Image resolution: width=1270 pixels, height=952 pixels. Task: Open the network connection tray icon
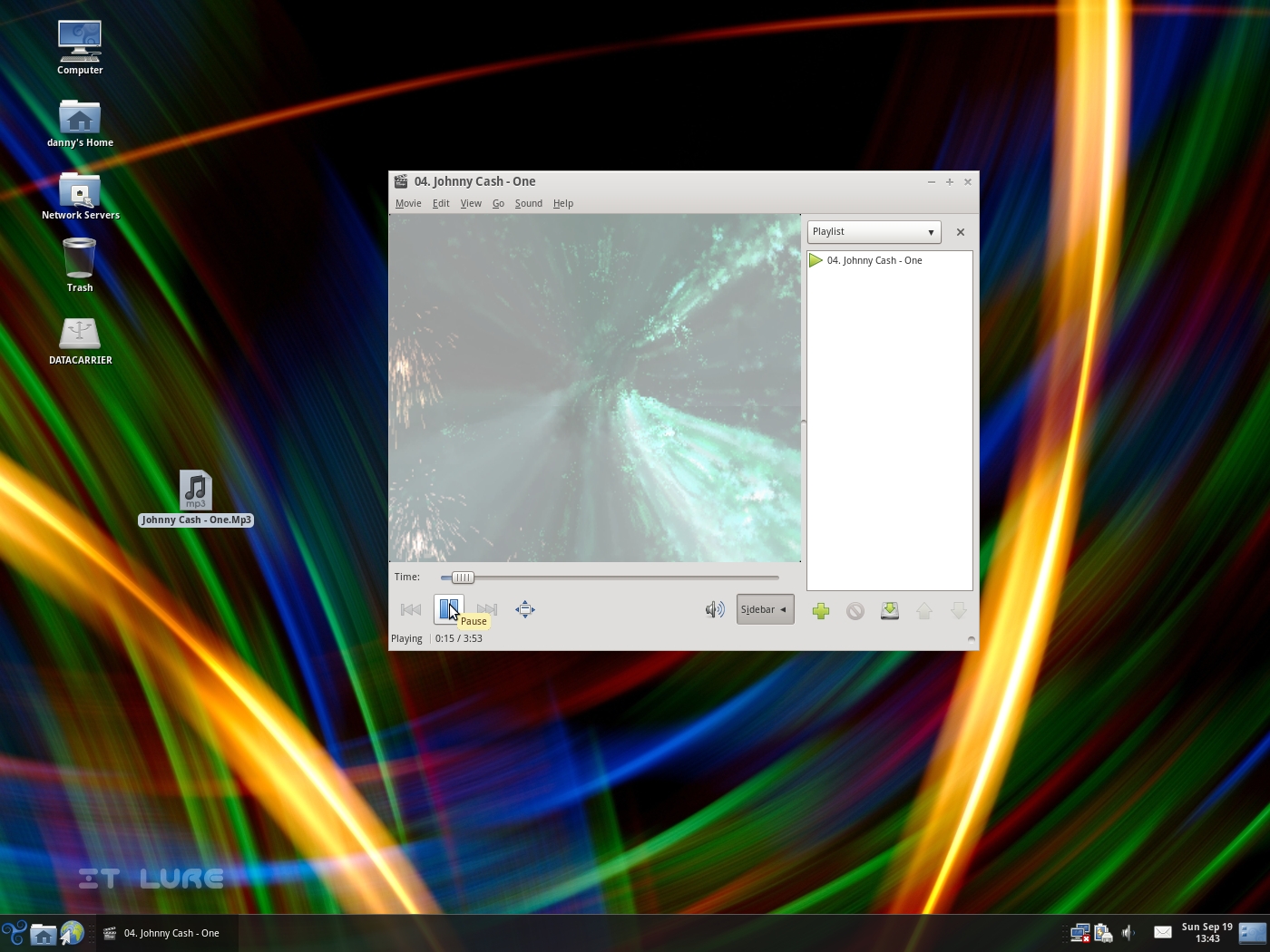(1079, 933)
